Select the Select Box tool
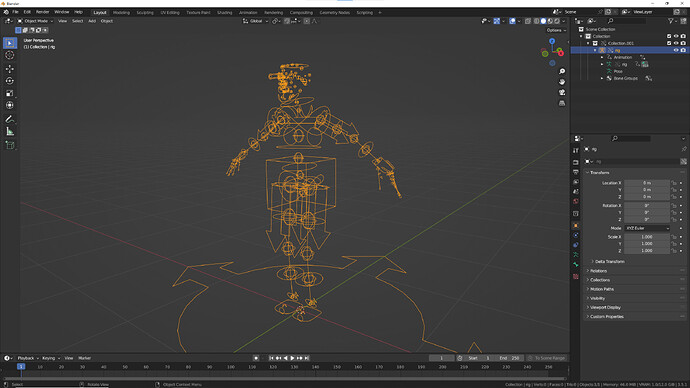Image resolution: width=690 pixels, height=388 pixels. click(x=10, y=43)
